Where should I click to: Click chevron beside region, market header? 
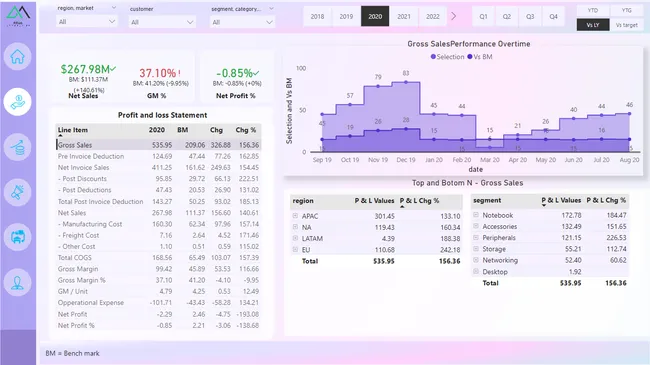[114, 8]
